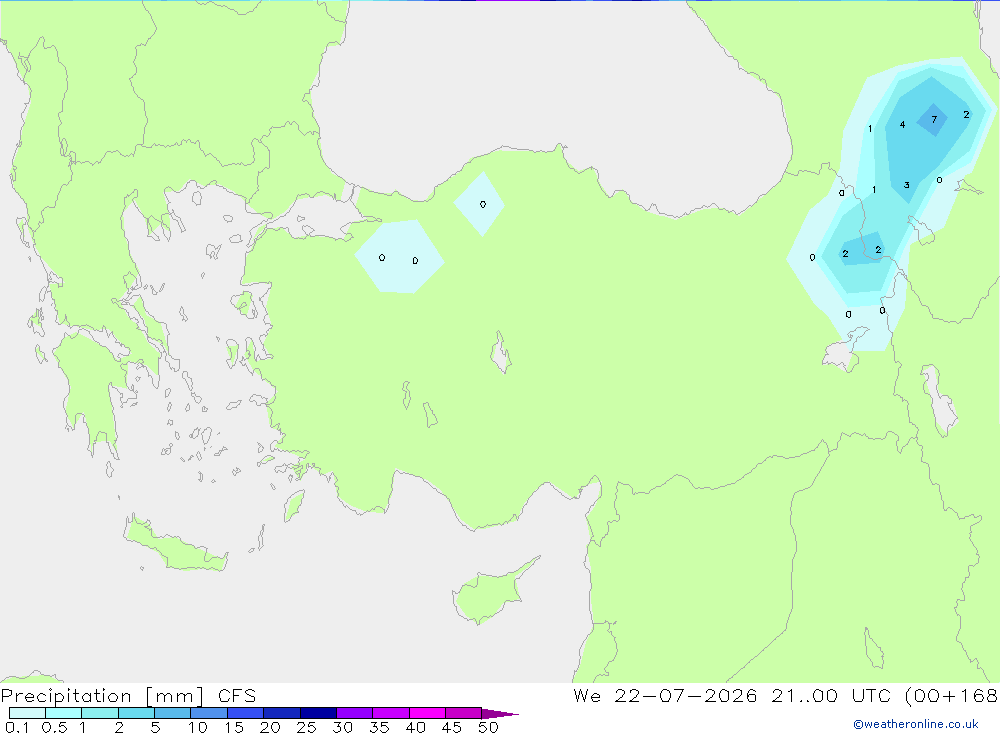Click the 40–45 mm magenta legend swatch
The height and width of the screenshot is (733, 1000).
[x=427, y=713]
